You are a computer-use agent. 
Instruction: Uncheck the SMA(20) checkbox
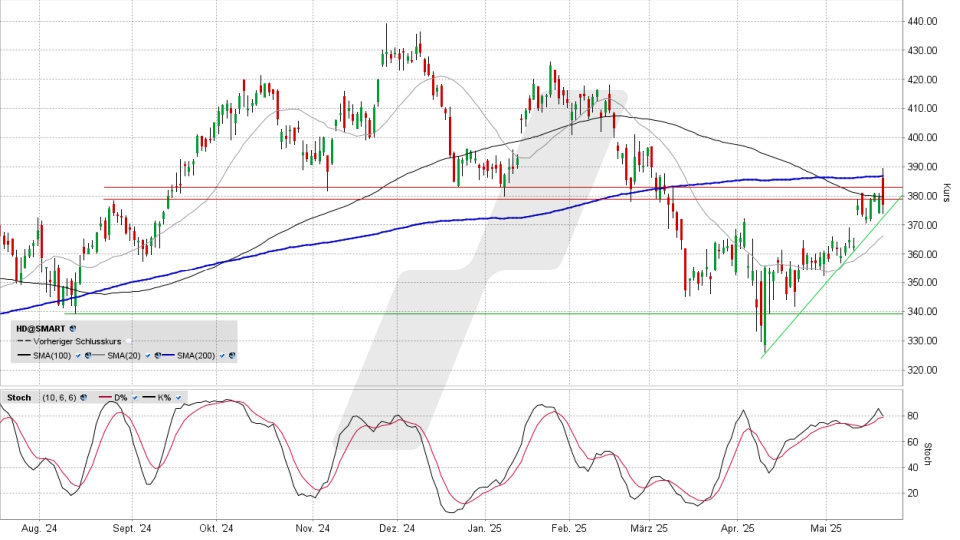tap(148, 356)
